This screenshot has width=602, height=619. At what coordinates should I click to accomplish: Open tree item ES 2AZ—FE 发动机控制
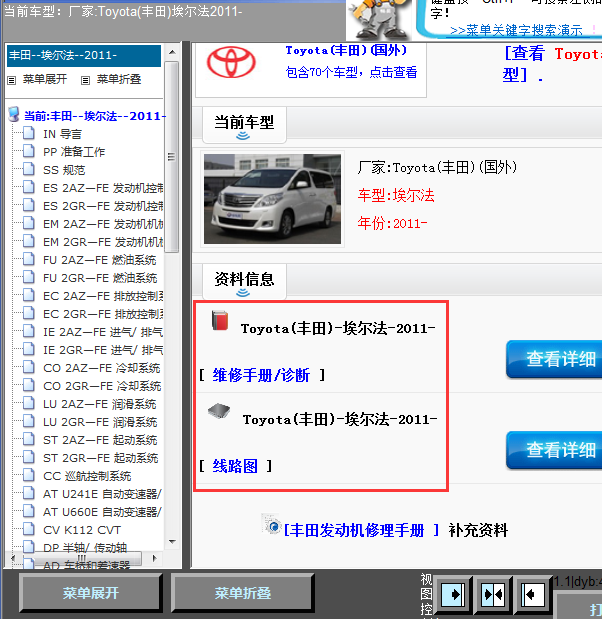(x=103, y=188)
